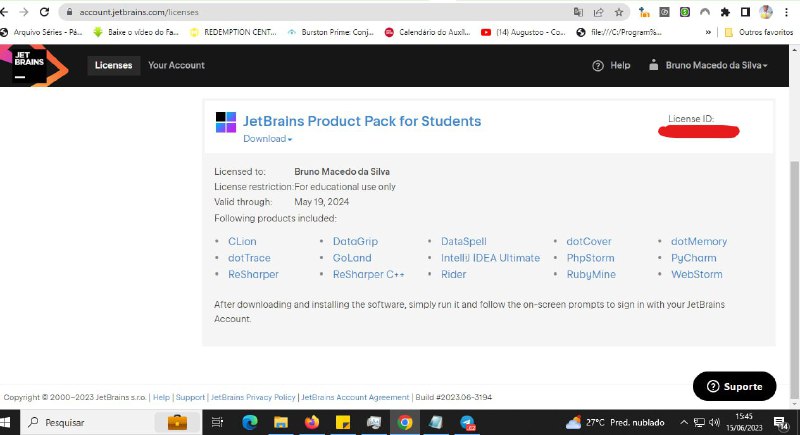Click the page vertical scrollbar thumb
Viewport: 800px width, 435px height.
coord(794,279)
